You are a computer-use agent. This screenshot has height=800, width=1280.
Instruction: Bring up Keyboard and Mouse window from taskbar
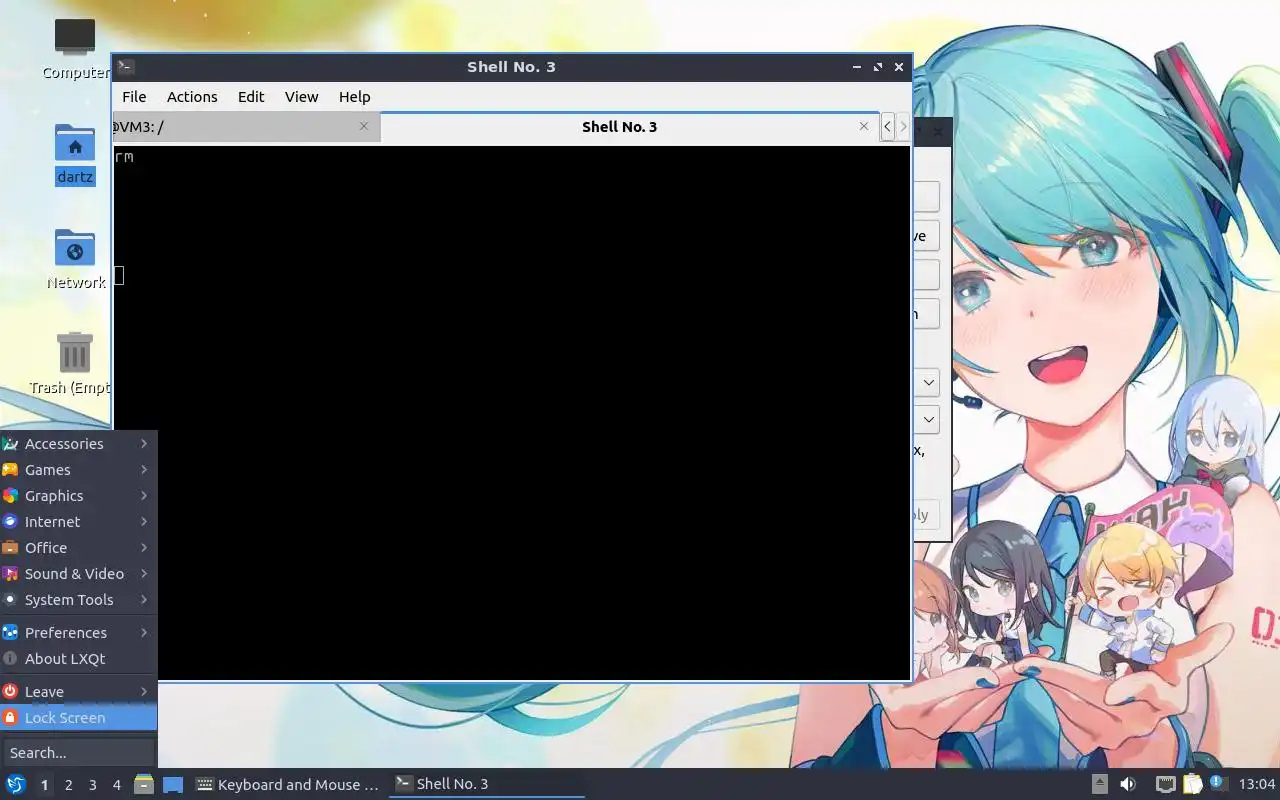click(x=287, y=784)
